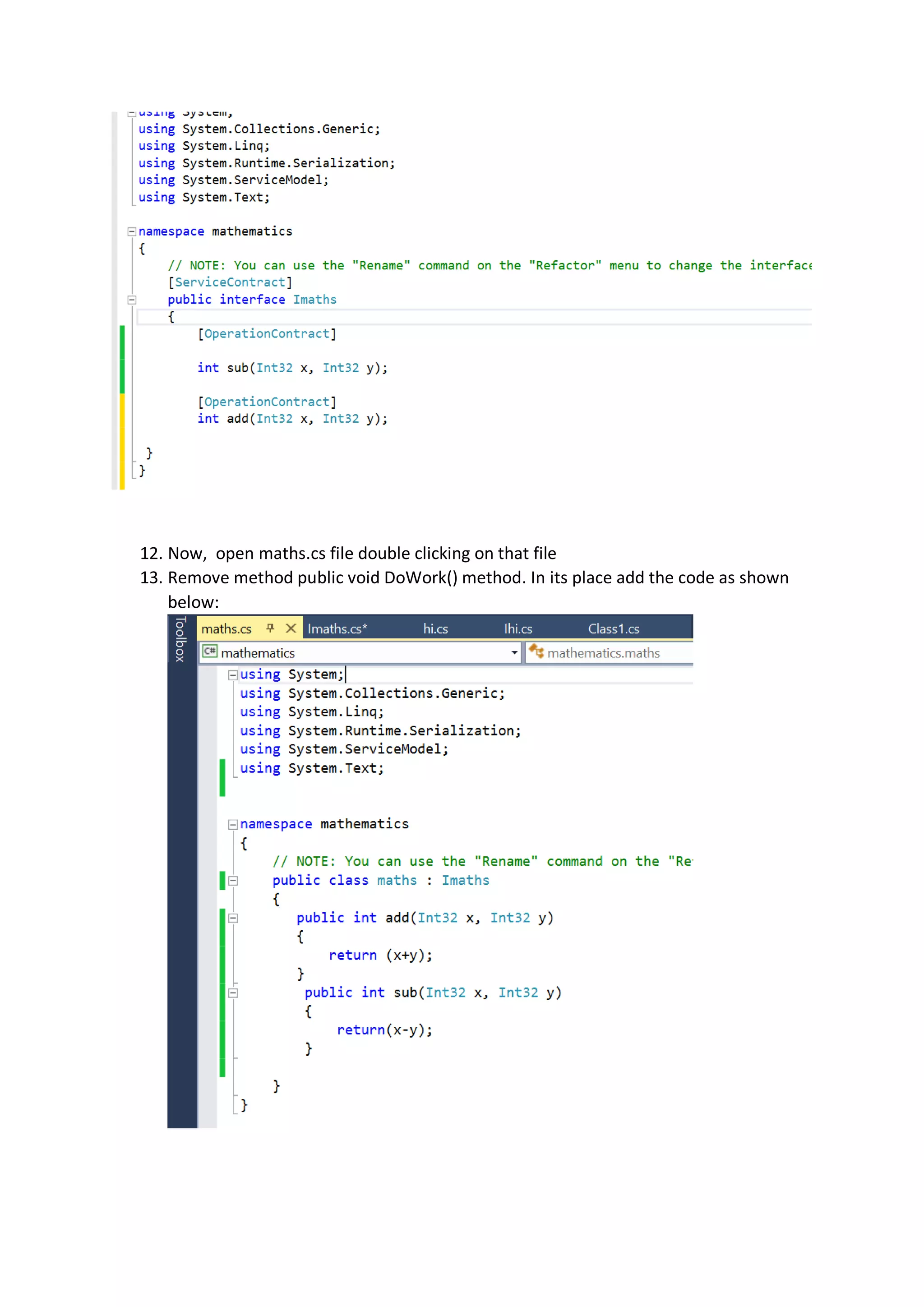Open the hi.cs tab

435,628
